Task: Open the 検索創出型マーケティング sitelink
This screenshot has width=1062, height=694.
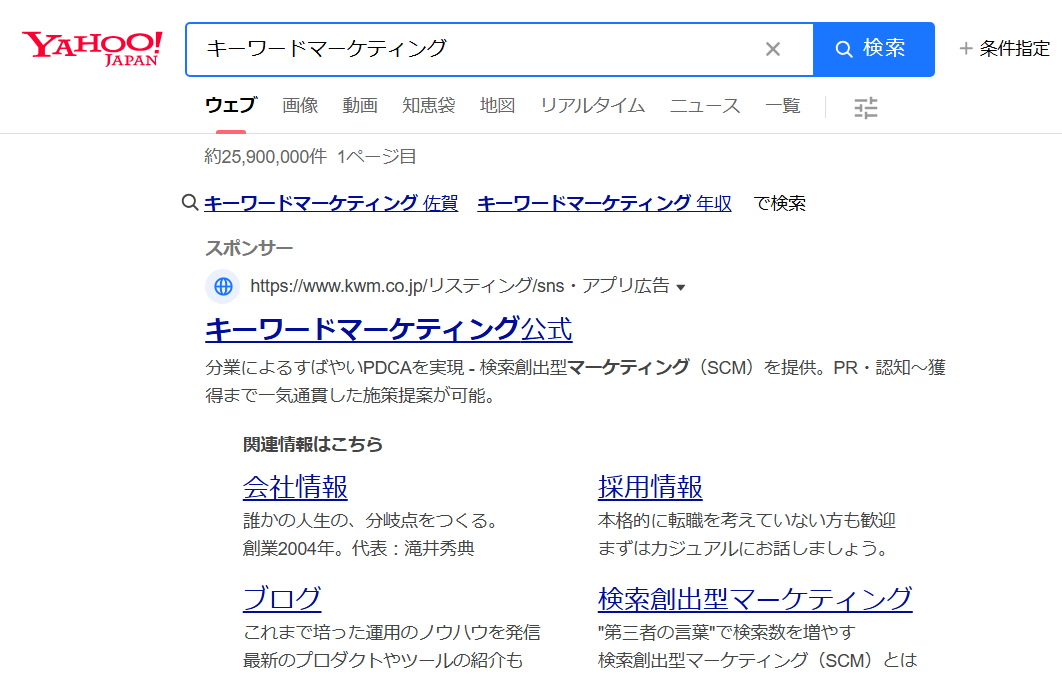Action: (x=755, y=599)
